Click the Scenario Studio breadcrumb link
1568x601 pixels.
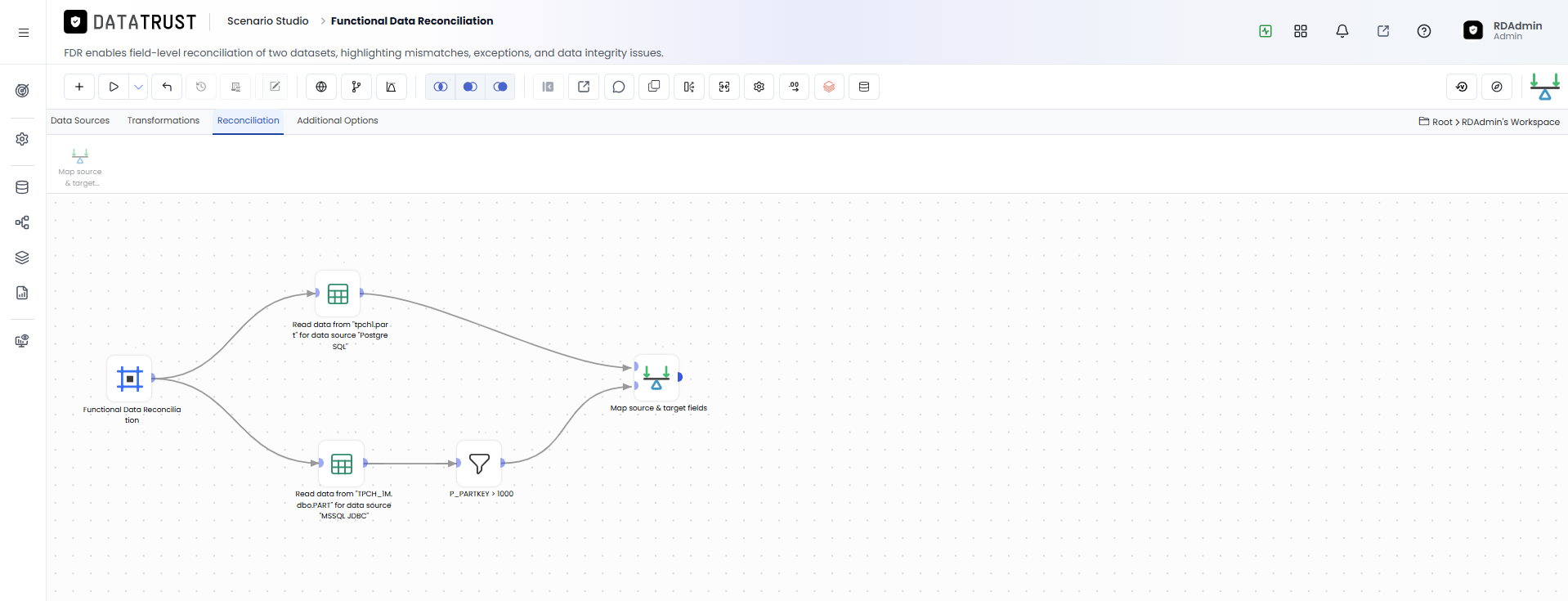click(x=268, y=20)
